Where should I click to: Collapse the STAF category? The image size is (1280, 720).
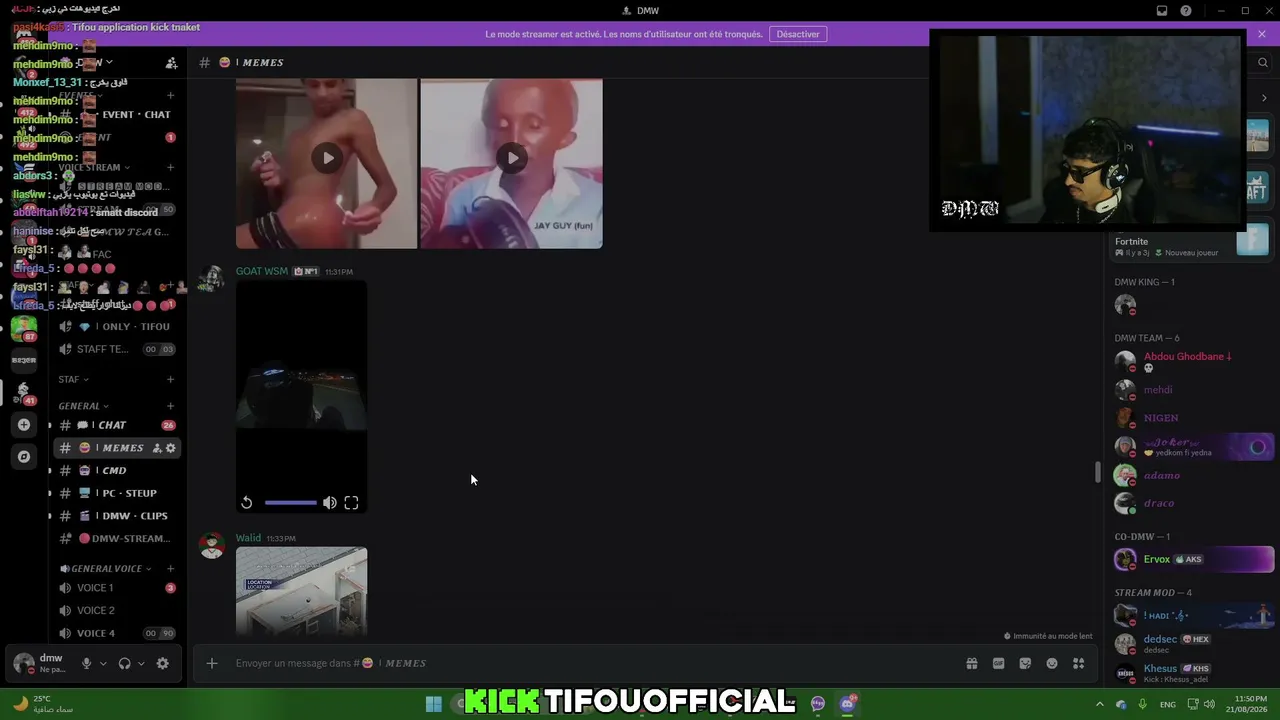(x=73, y=380)
